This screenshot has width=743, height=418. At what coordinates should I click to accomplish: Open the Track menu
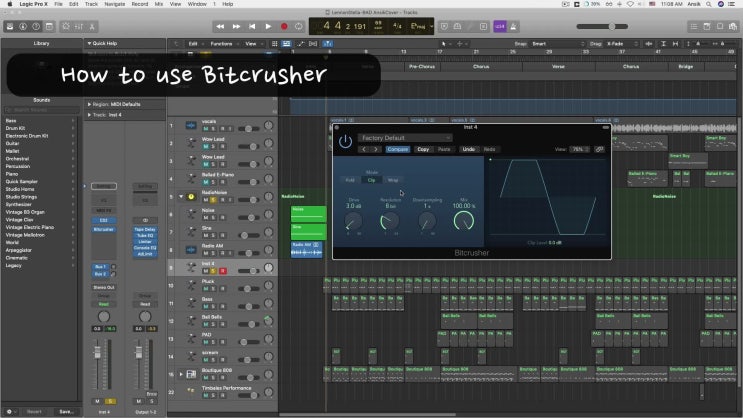(x=91, y=4)
